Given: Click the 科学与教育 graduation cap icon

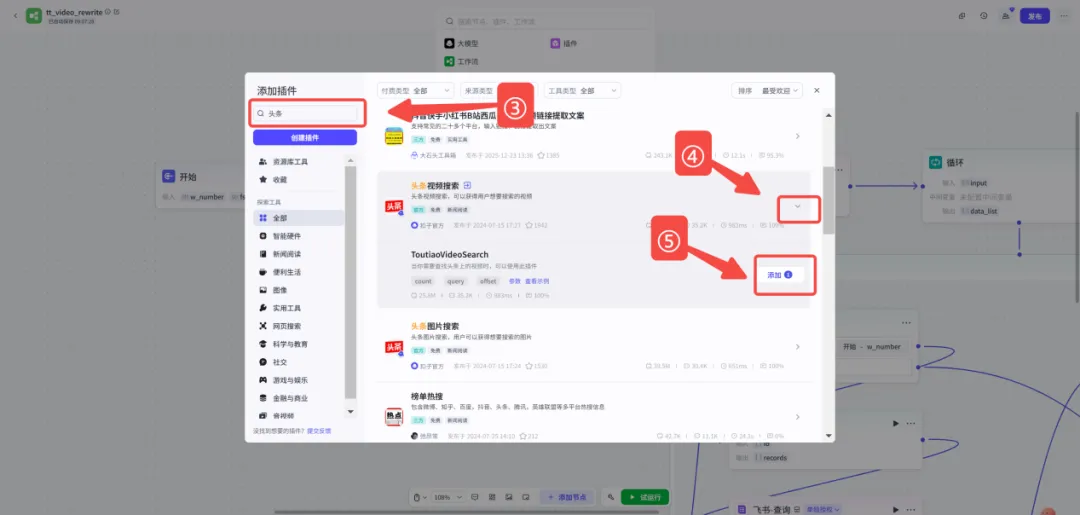Looking at the screenshot, I should pyautogui.click(x=263, y=344).
